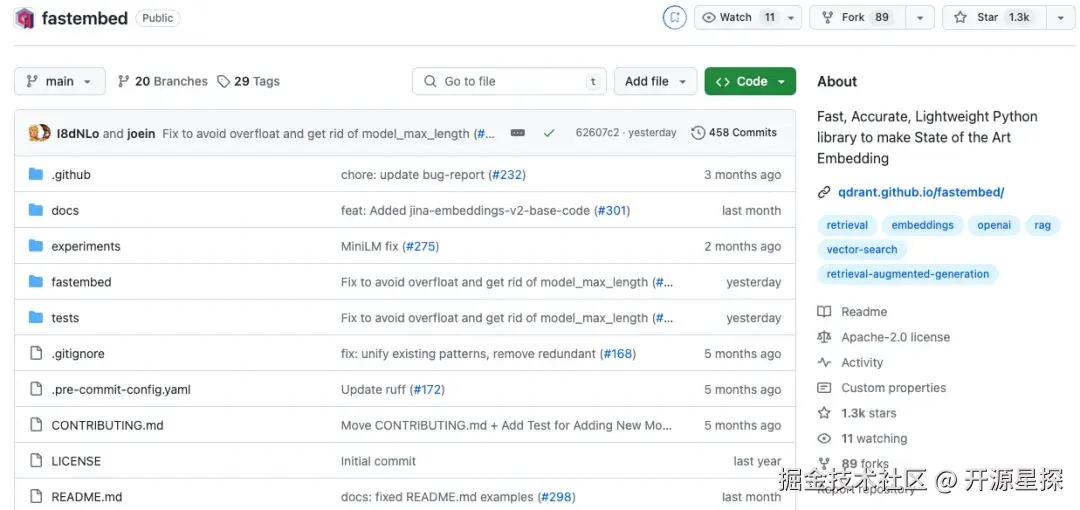Open the fastembed source folder
Viewport: 1080px width, 510px height.
pos(81,283)
